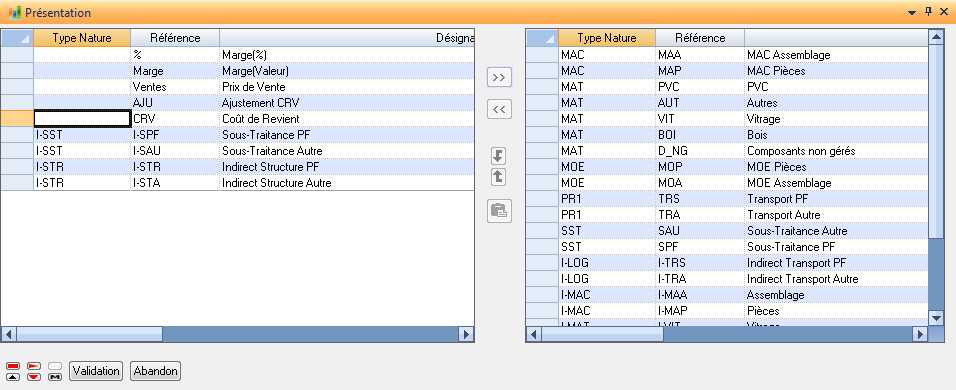Click empty Type Nature cell in CRV row
956x390 pixels.
(x=82, y=118)
